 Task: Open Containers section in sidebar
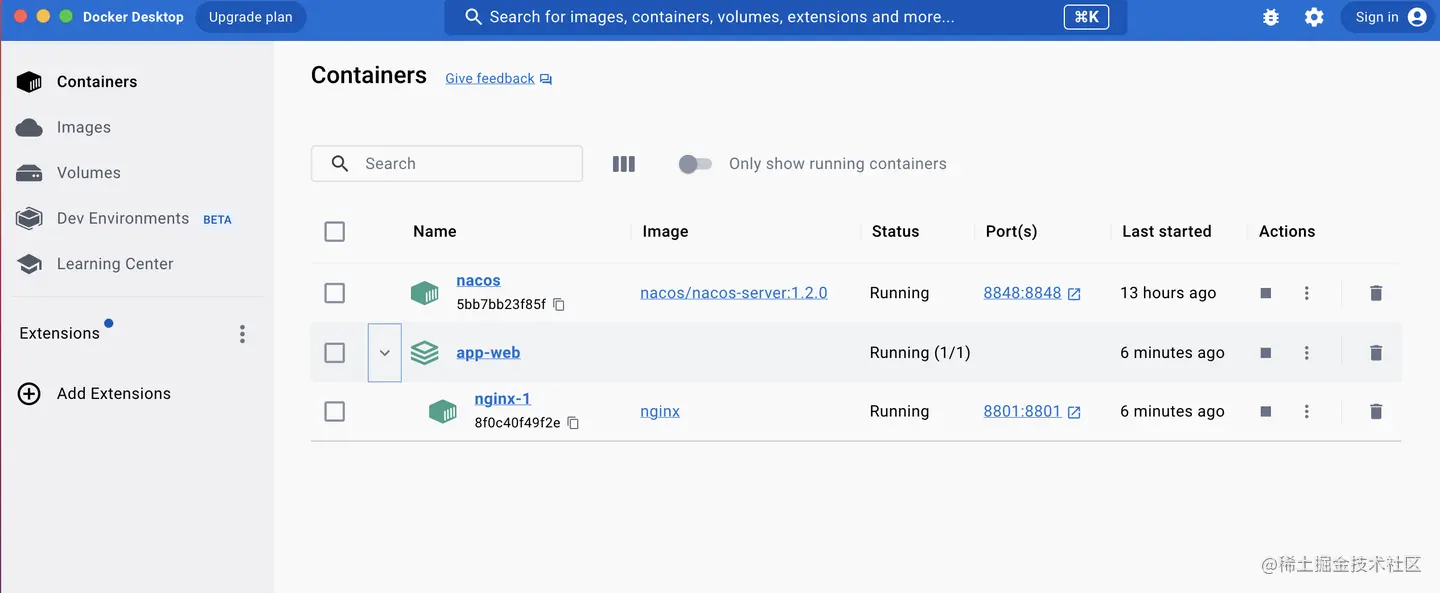(x=97, y=82)
